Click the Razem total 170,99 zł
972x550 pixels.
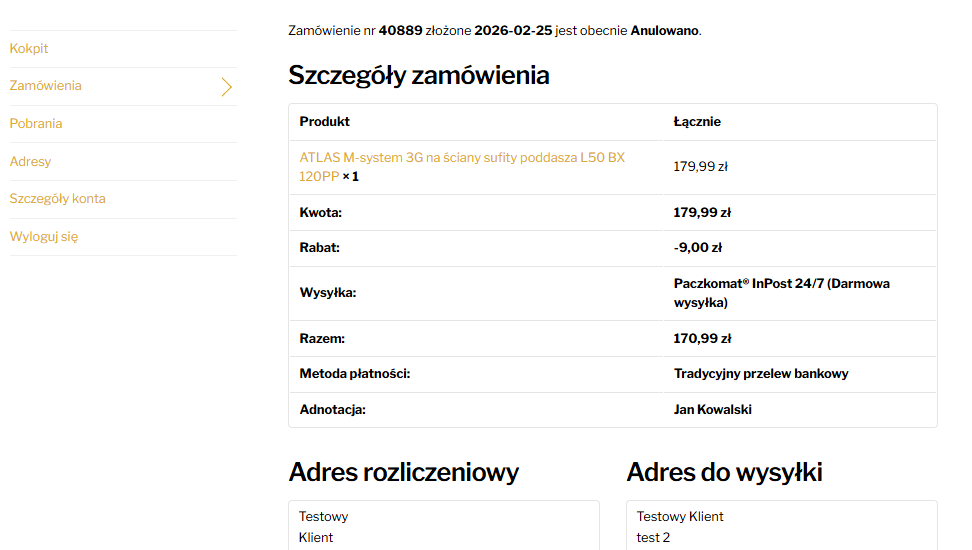tap(702, 339)
